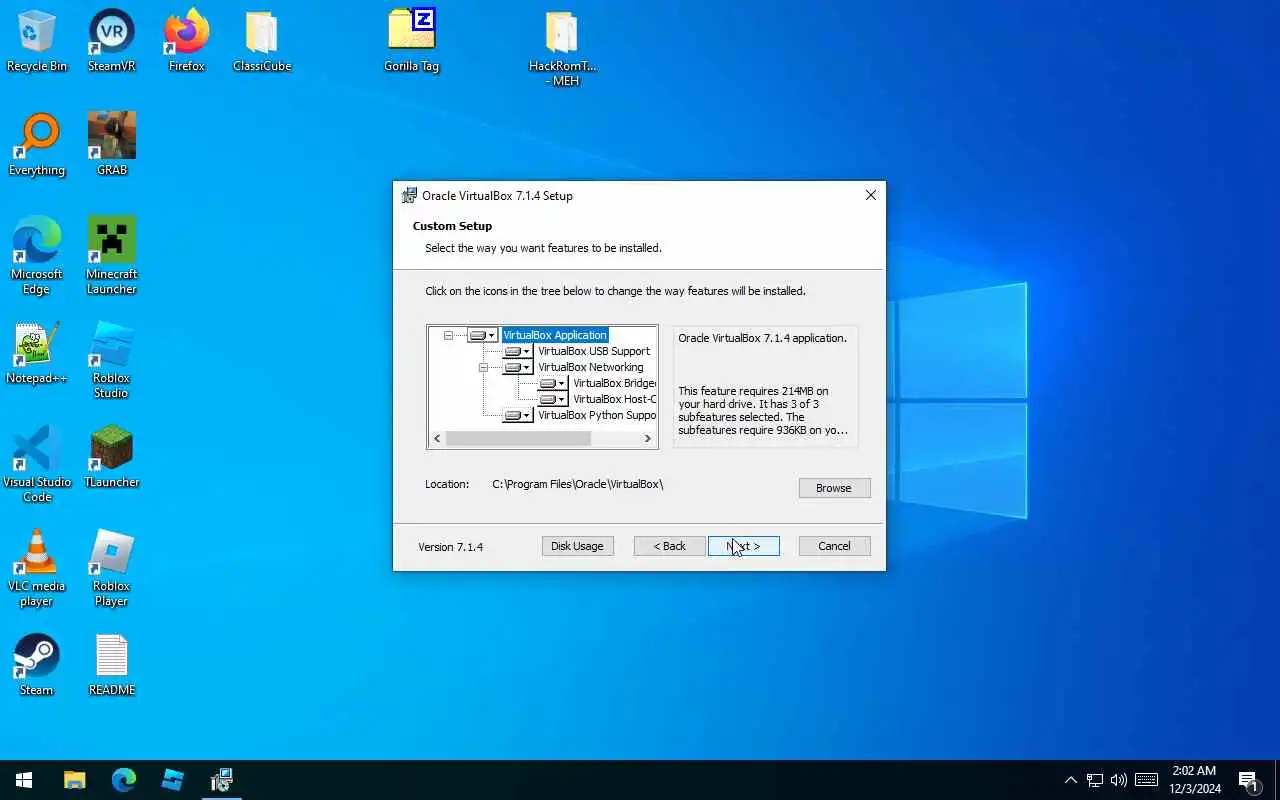Open the VirtualBox USB Support feature dropdown

[517, 351]
